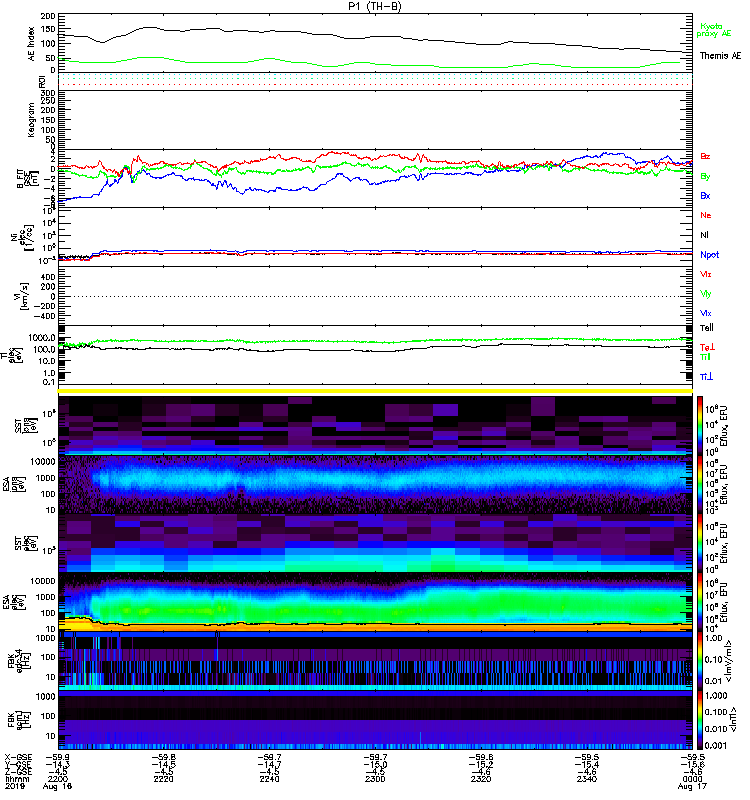
Task: Select the red Te perpendicular legend label
Action: click(x=707, y=347)
